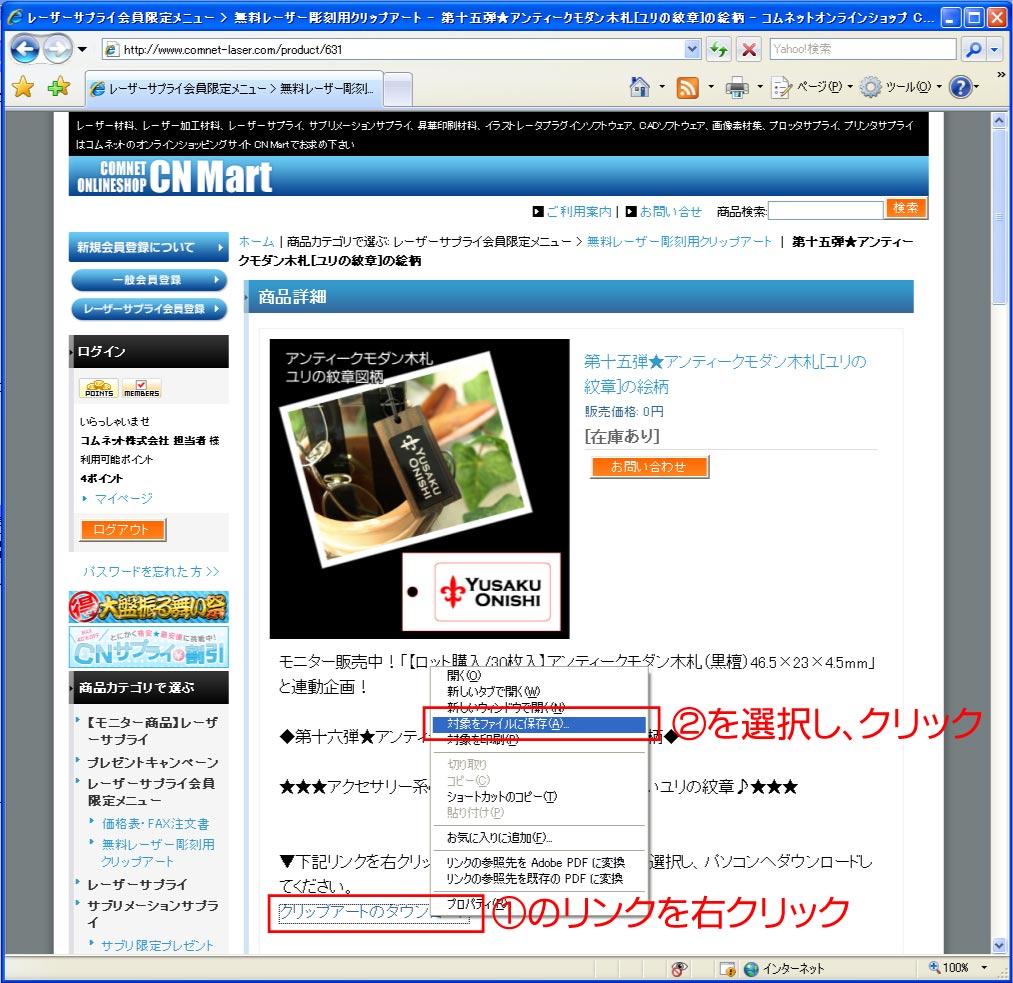Click the CNサプライ割引 banner
This screenshot has height=983, width=1013.
[149, 647]
